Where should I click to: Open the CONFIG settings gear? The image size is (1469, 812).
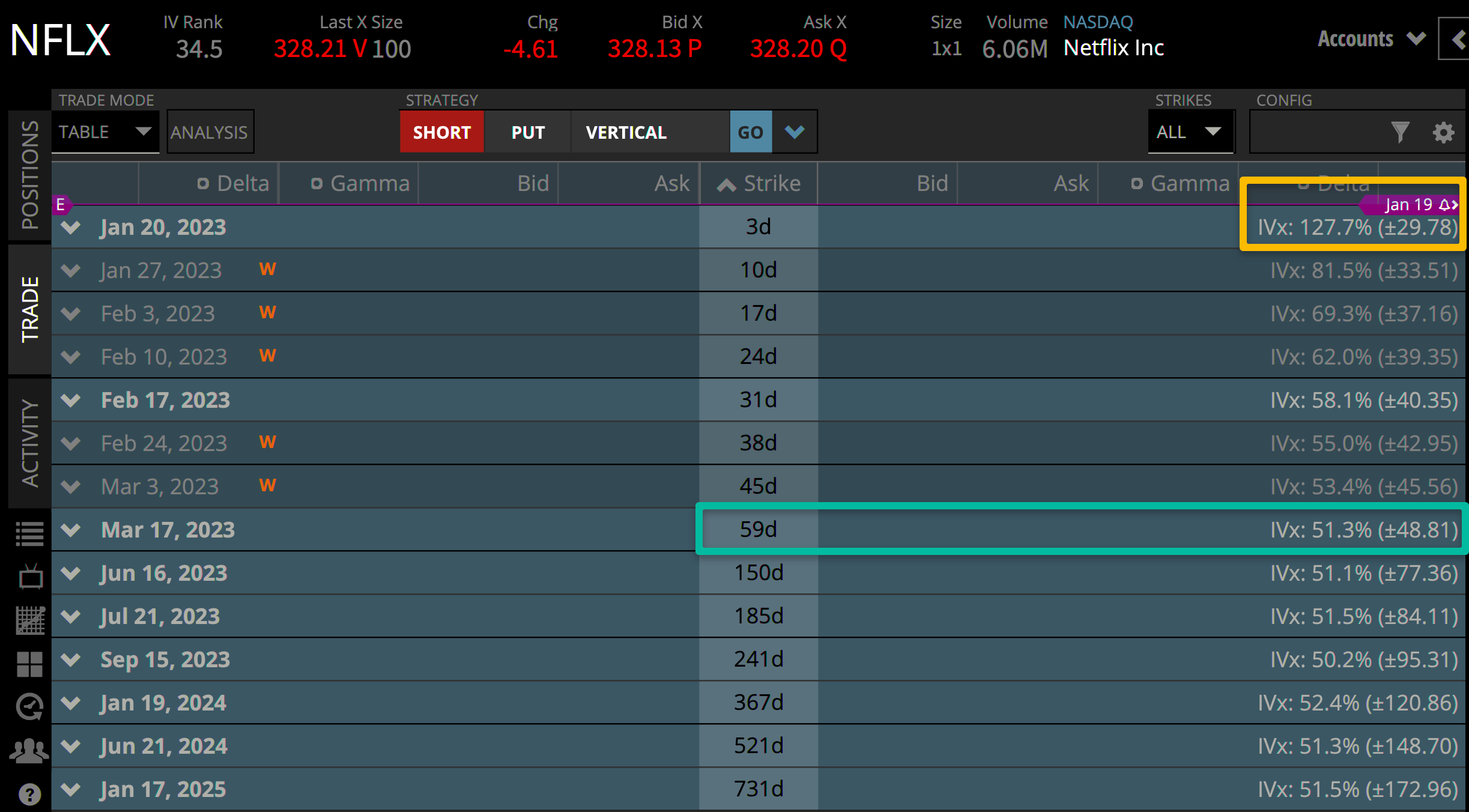[1443, 132]
